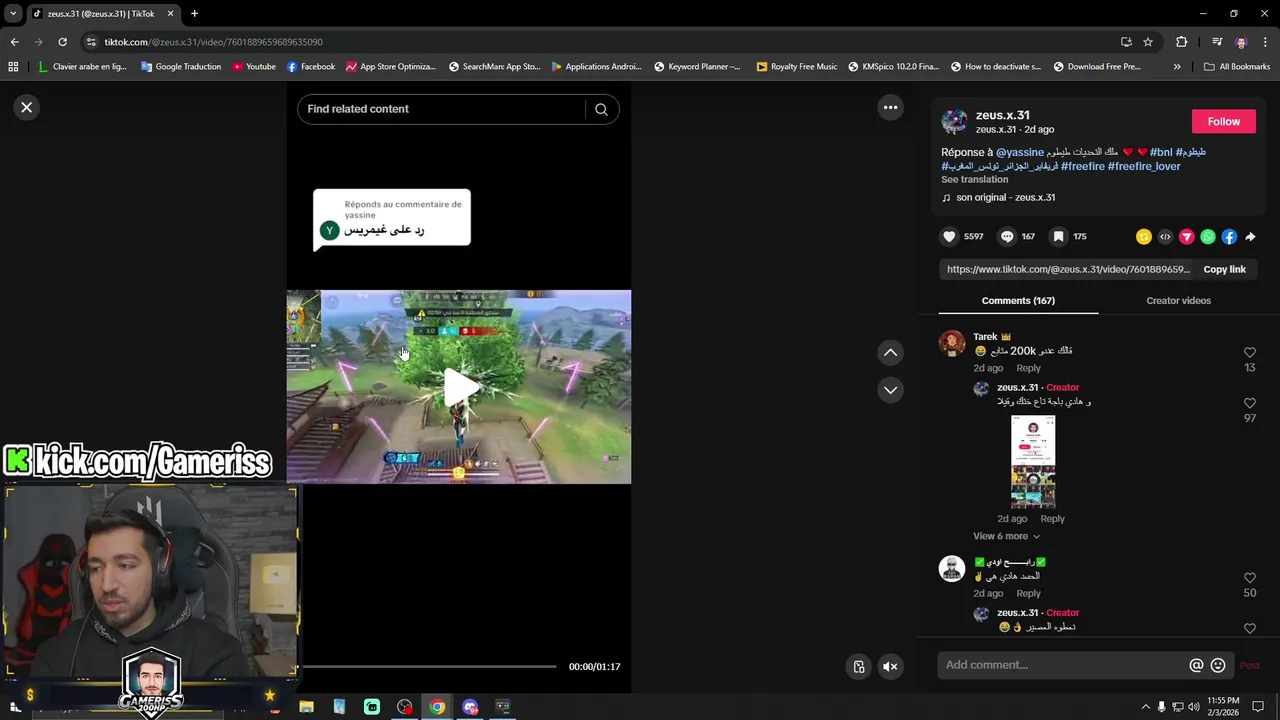Bookmark this page with star icon
This screenshot has width=1280, height=720.
click(x=1148, y=42)
